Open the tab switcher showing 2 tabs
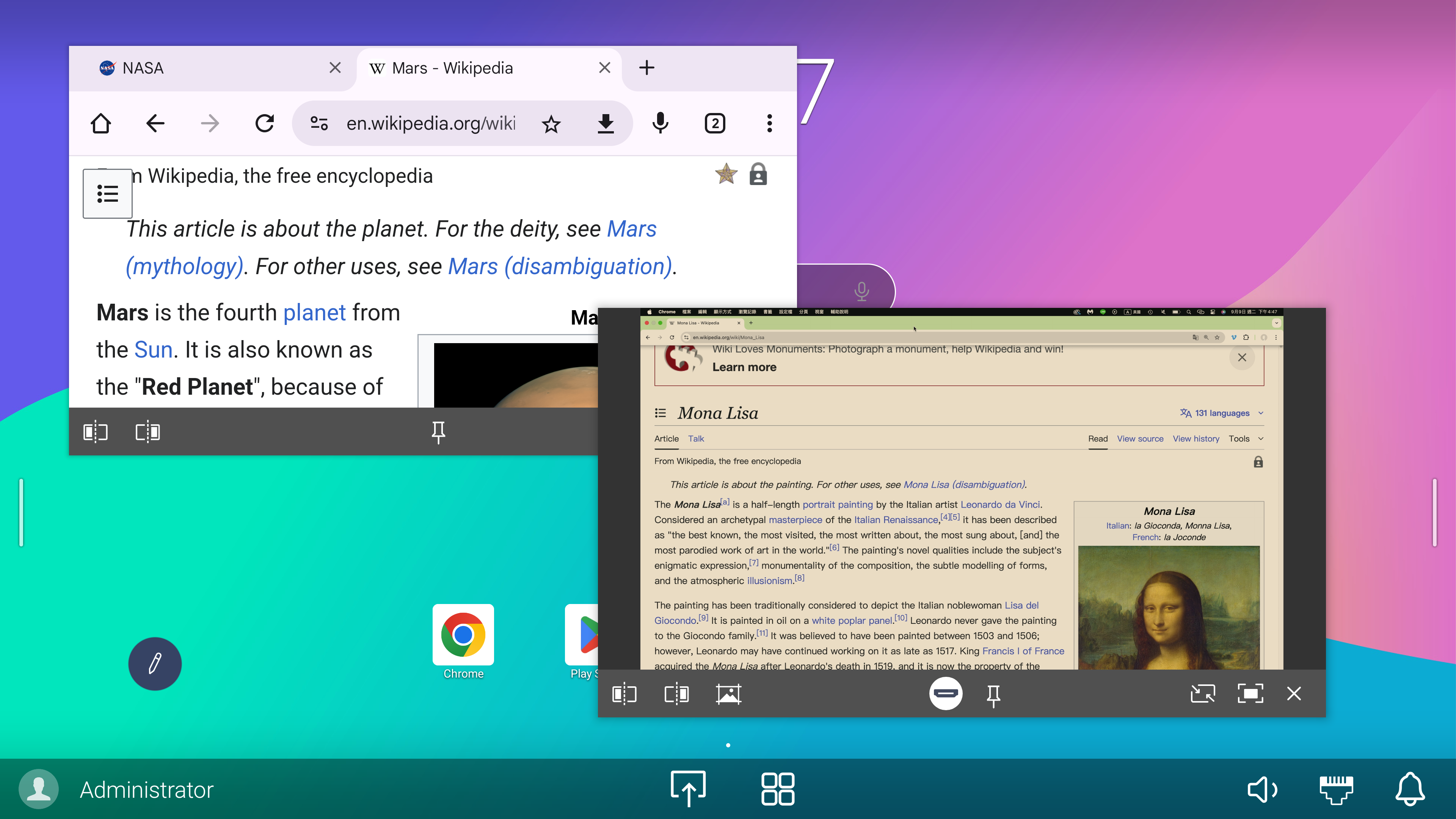Image resolution: width=1456 pixels, height=819 pixels. click(714, 123)
